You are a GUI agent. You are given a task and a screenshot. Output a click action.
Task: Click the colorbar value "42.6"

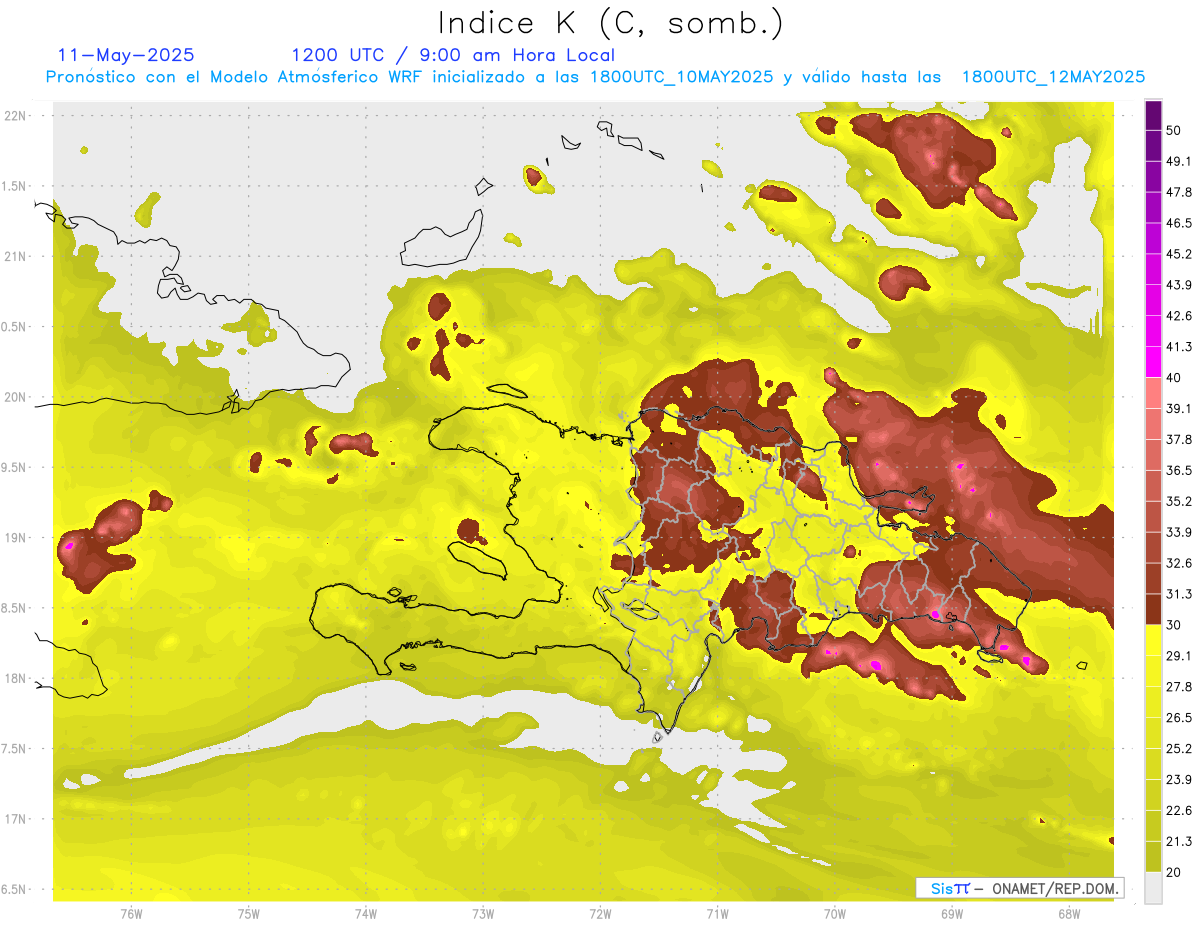click(1179, 316)
